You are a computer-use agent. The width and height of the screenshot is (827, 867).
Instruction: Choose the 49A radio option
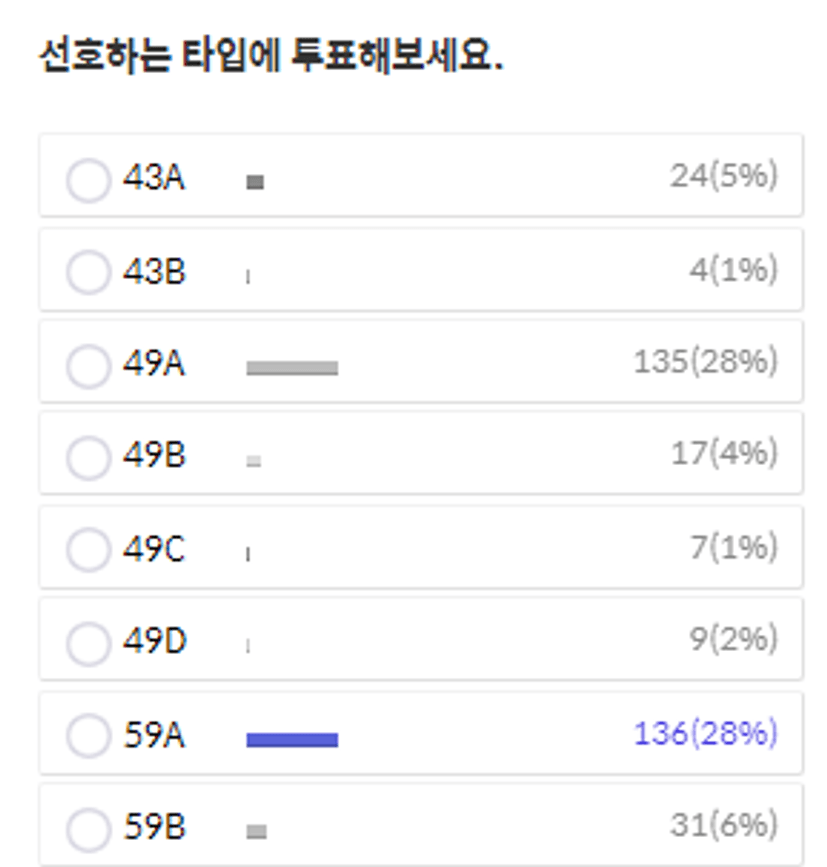pyautogui.click(x=88, y=366)
